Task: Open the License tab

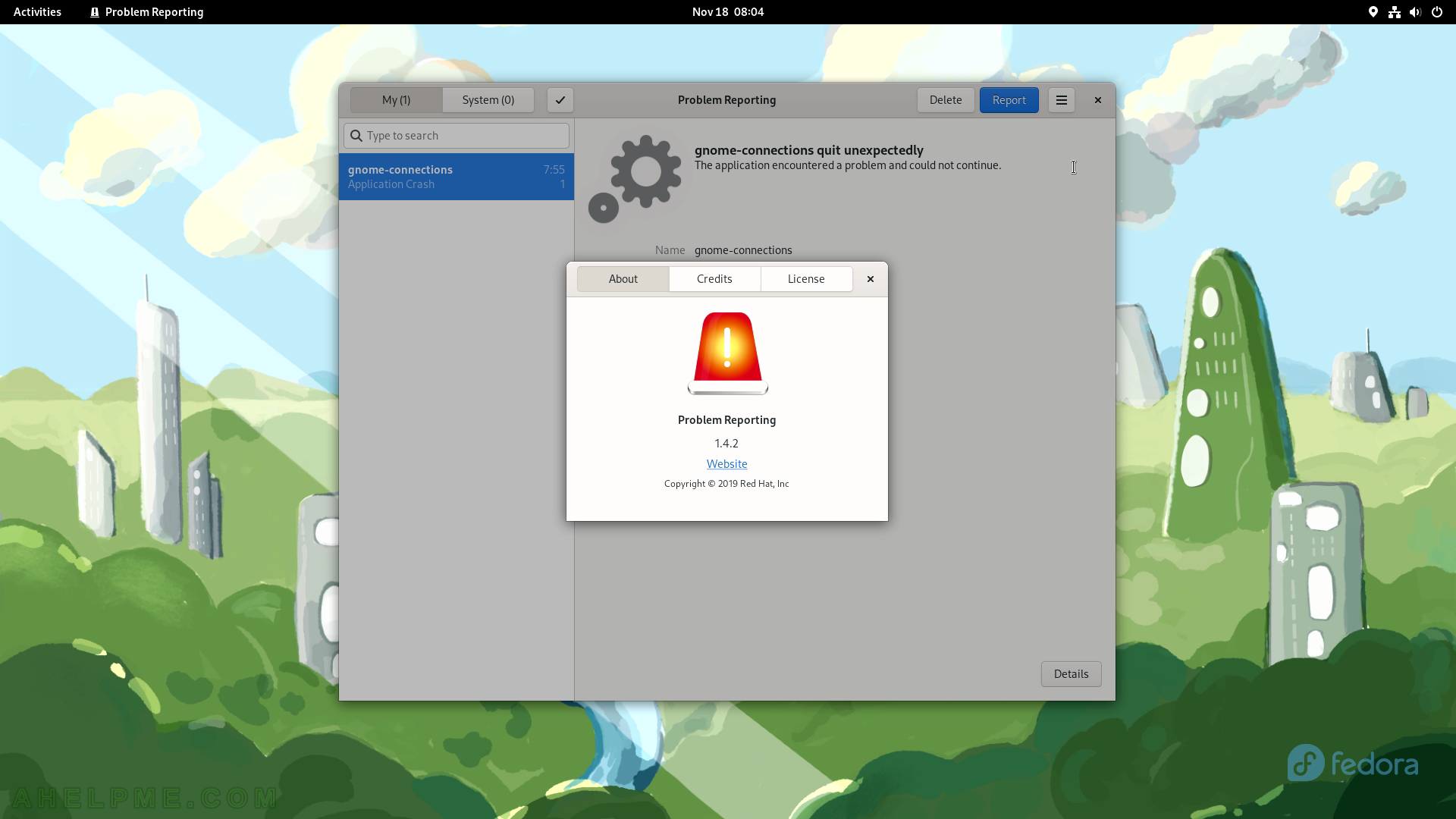Action: coord(806,279)
